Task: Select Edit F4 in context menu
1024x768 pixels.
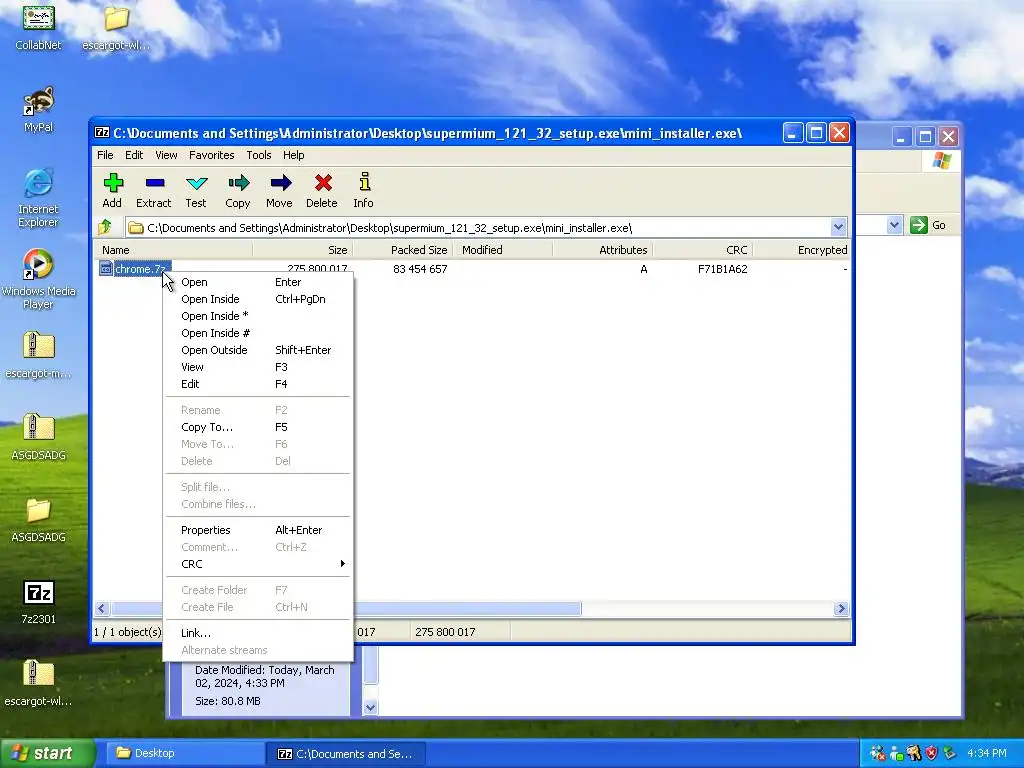Action: point(258,384)
